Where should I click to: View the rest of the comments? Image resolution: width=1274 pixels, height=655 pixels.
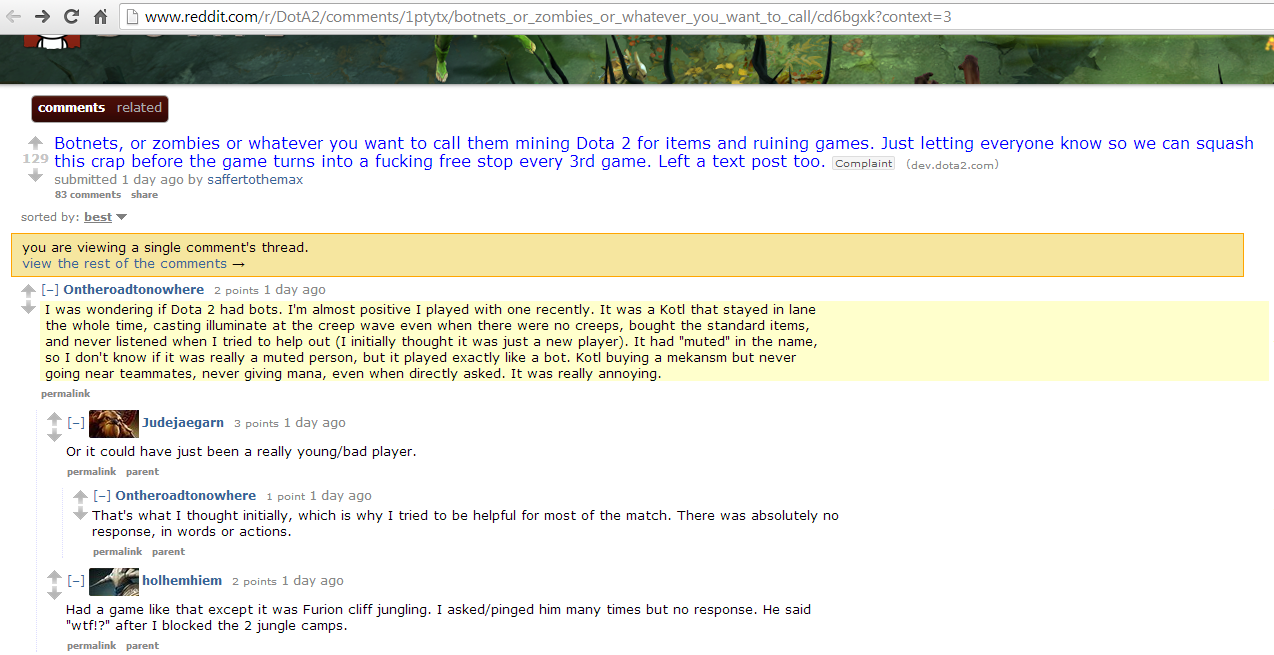pos(133,264)
